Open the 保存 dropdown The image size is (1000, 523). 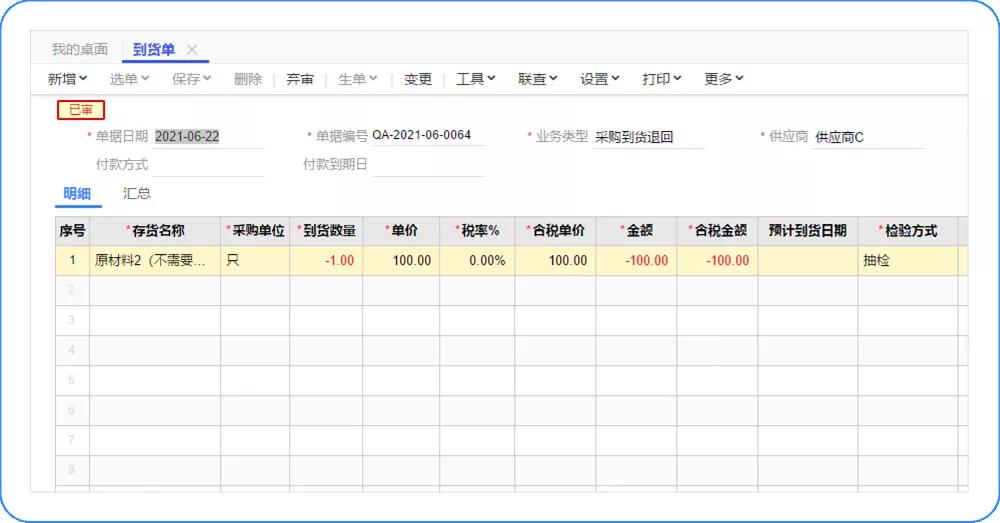point(191,78)
